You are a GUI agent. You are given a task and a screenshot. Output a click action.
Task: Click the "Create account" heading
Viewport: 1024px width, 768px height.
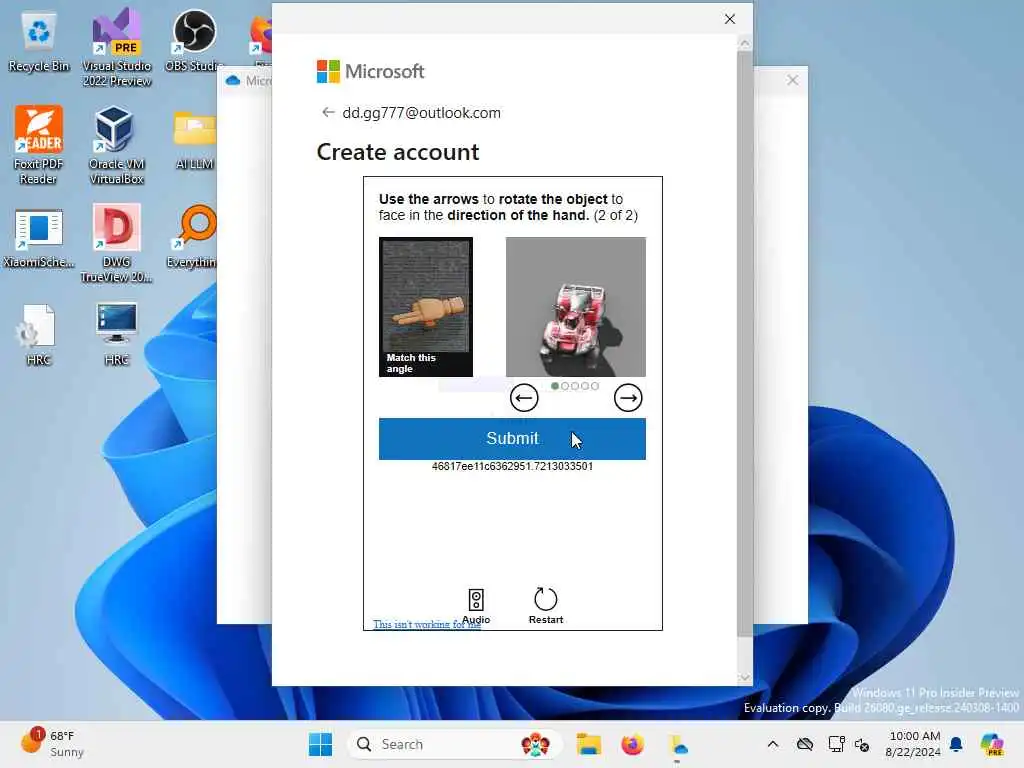pyautogui.click(x=398, y=152)
